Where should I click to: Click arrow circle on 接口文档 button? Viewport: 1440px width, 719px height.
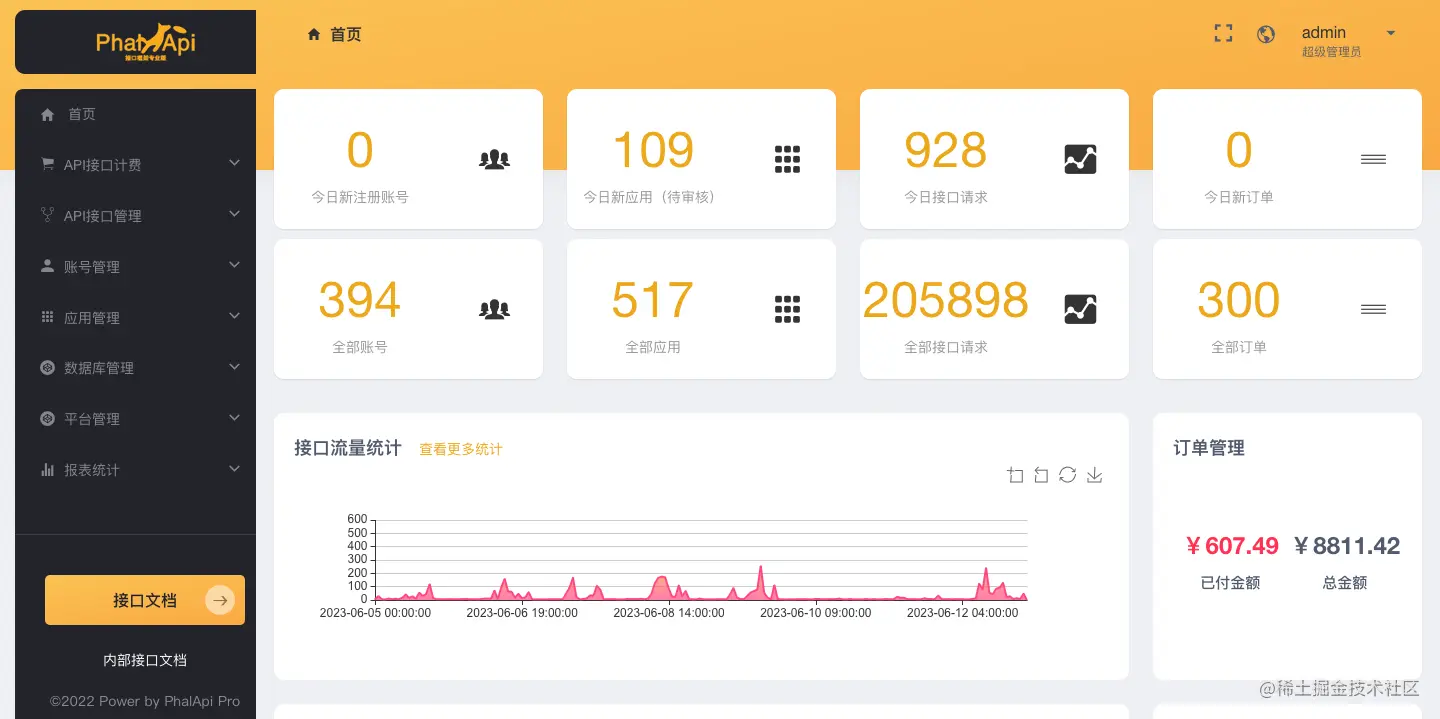click(220, 600)
